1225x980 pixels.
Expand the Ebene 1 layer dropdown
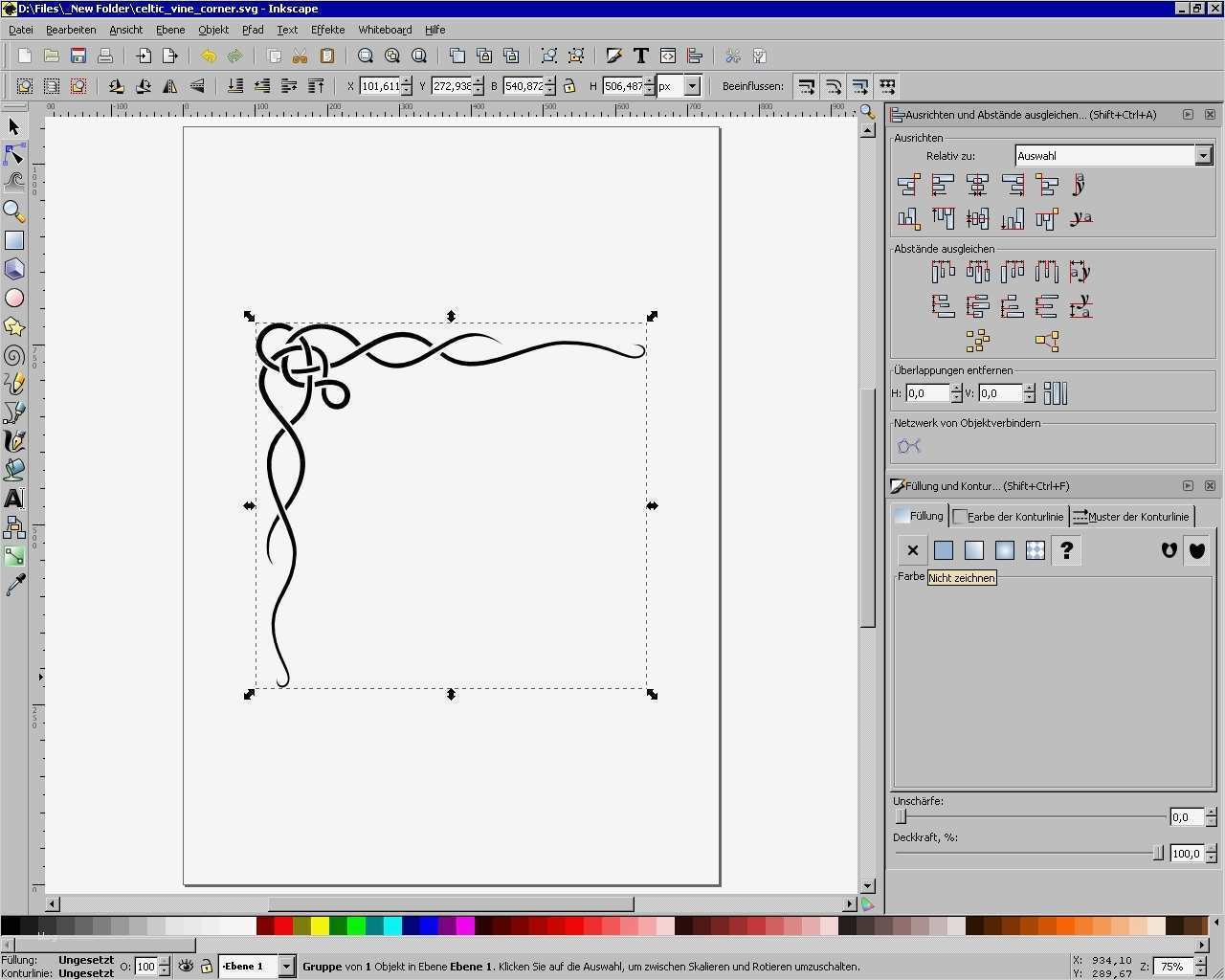click(x=285, y=967)
